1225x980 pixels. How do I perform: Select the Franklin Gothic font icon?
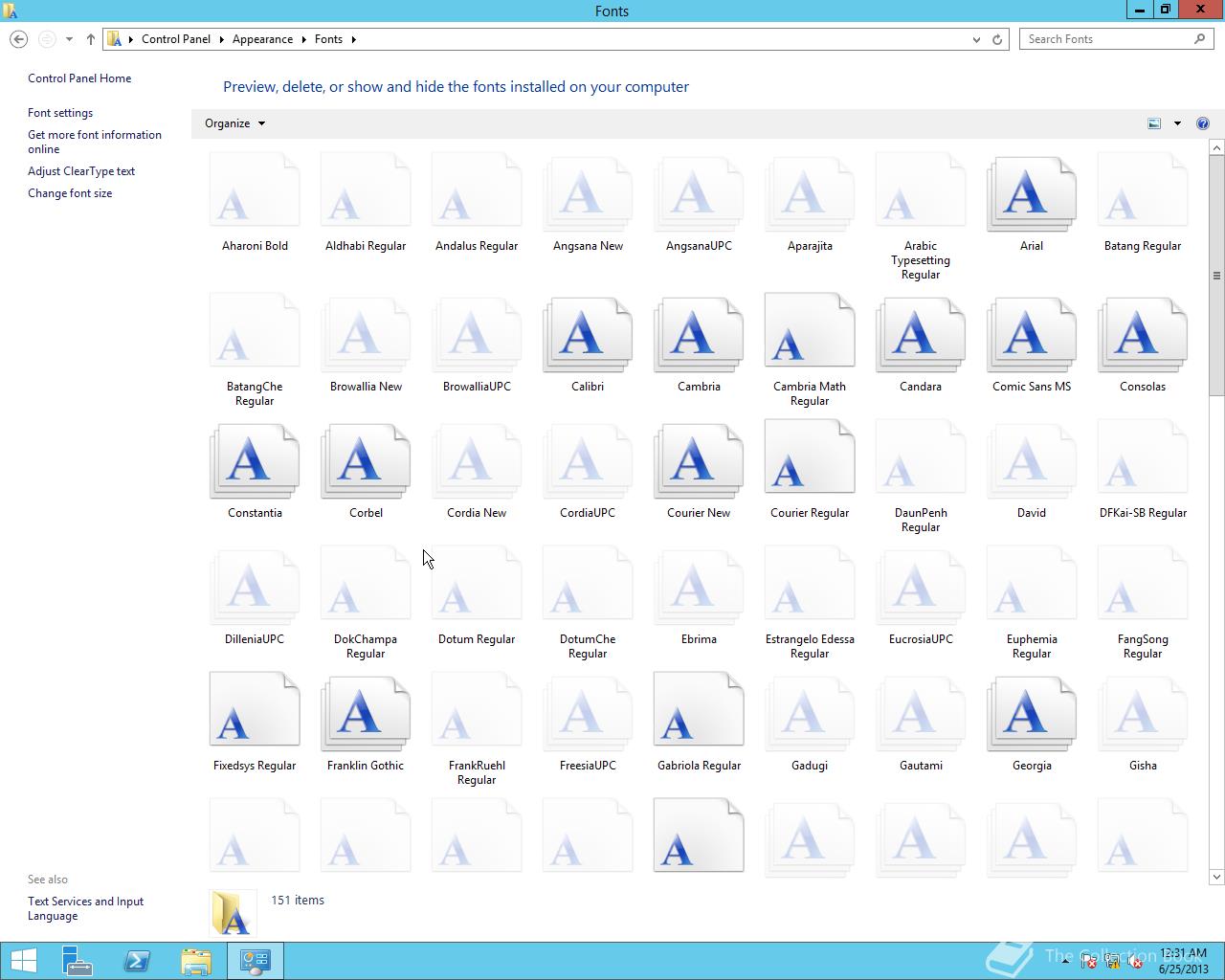(366, 715)
